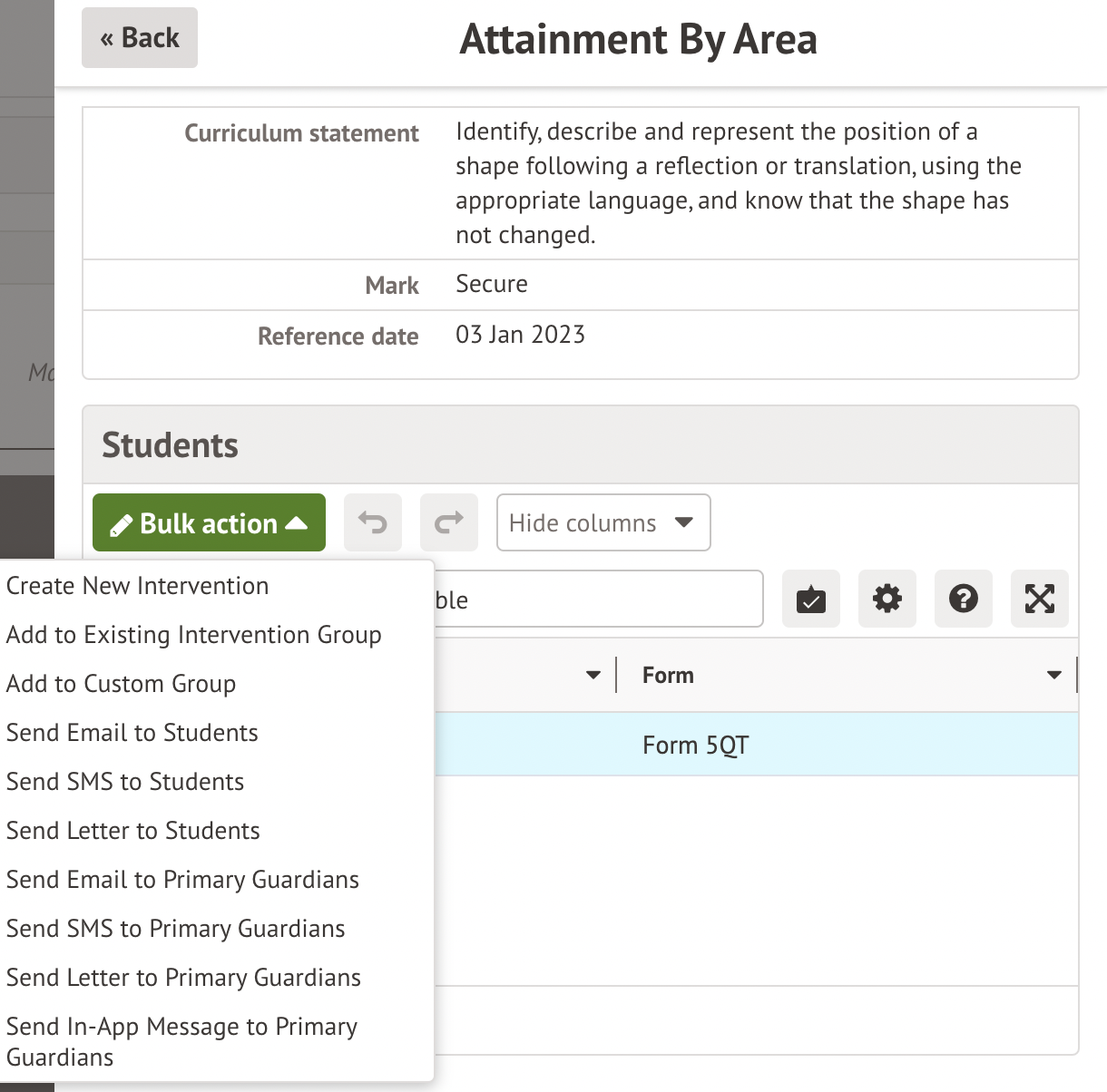Image resolution: width=1107 pixels, height=1092 pixels.
Task: Choose Add to Existing Intervention Group
Action: click(x=194, y=635)
